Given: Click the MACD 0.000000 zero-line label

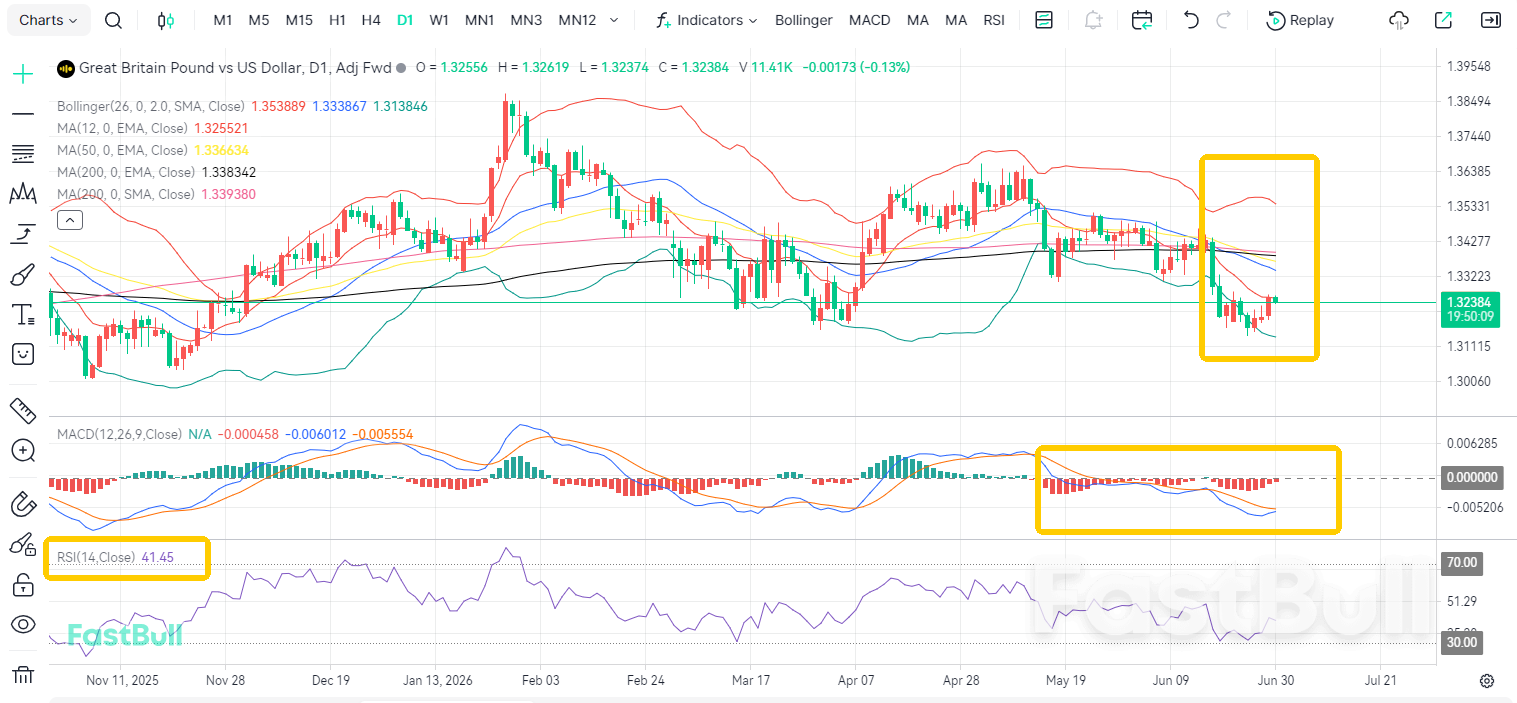Looking at the screenshot, I should click(1470, 478).
